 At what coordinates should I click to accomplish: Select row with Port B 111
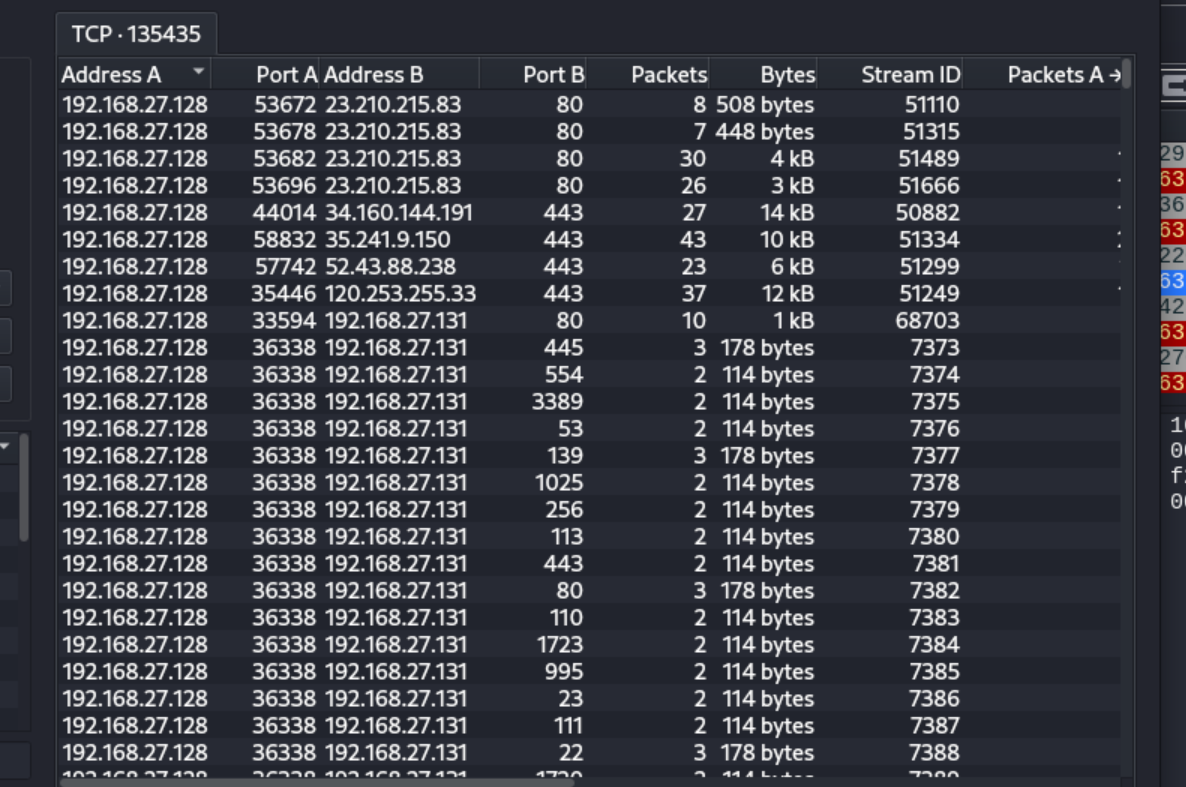click(x=590, y=726)
